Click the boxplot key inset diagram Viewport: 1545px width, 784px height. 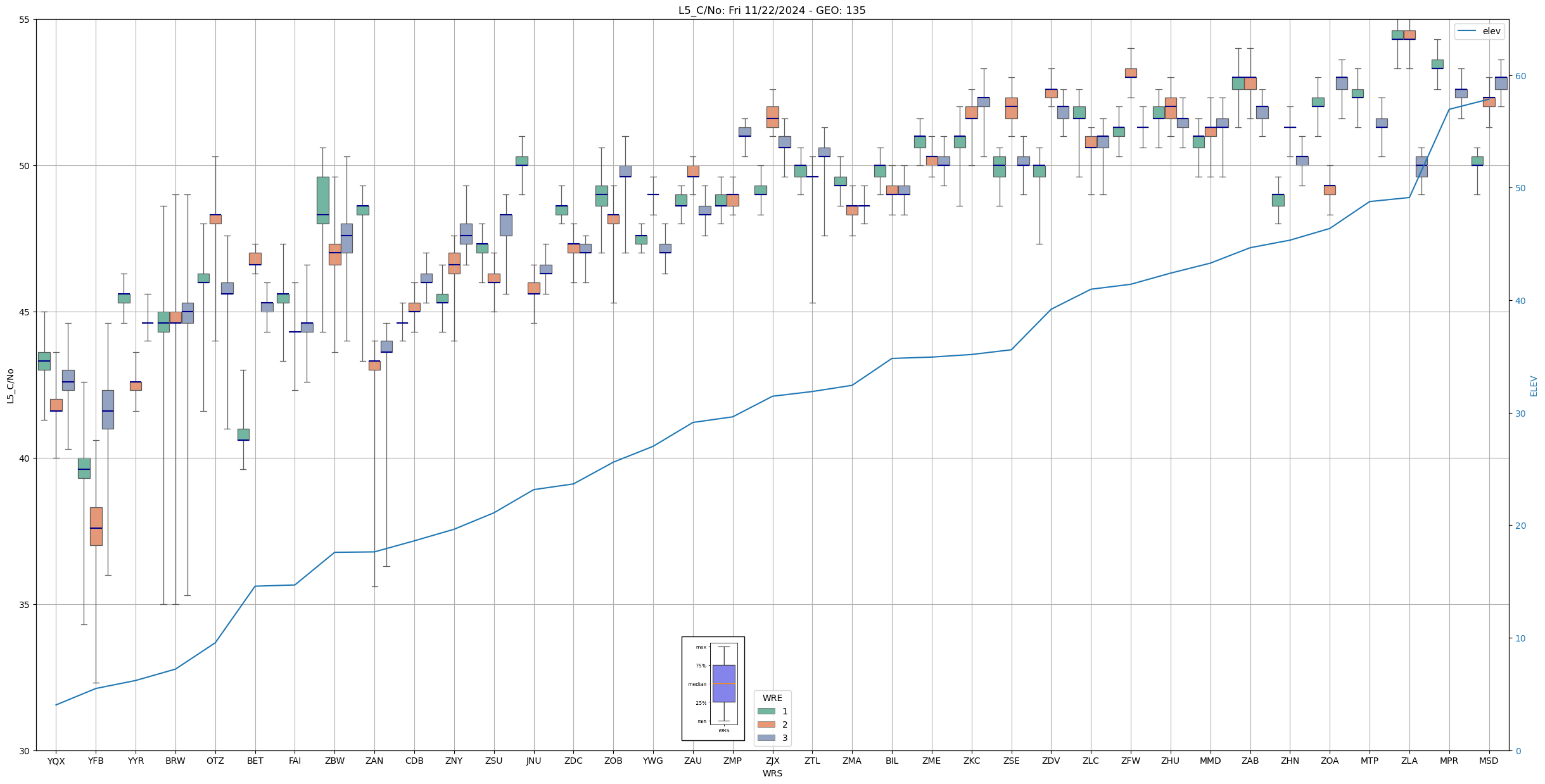(713, 688)
